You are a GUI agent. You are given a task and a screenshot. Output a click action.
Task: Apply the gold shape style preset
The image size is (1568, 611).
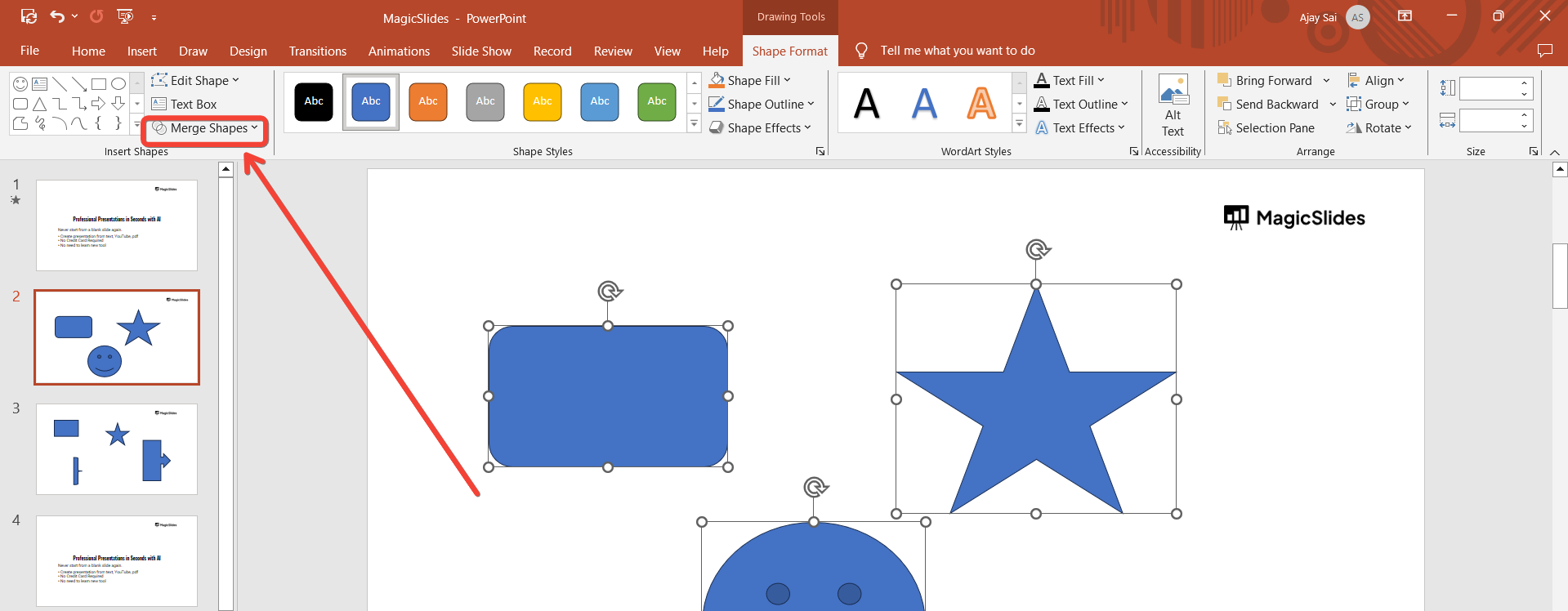click(543, 102)
